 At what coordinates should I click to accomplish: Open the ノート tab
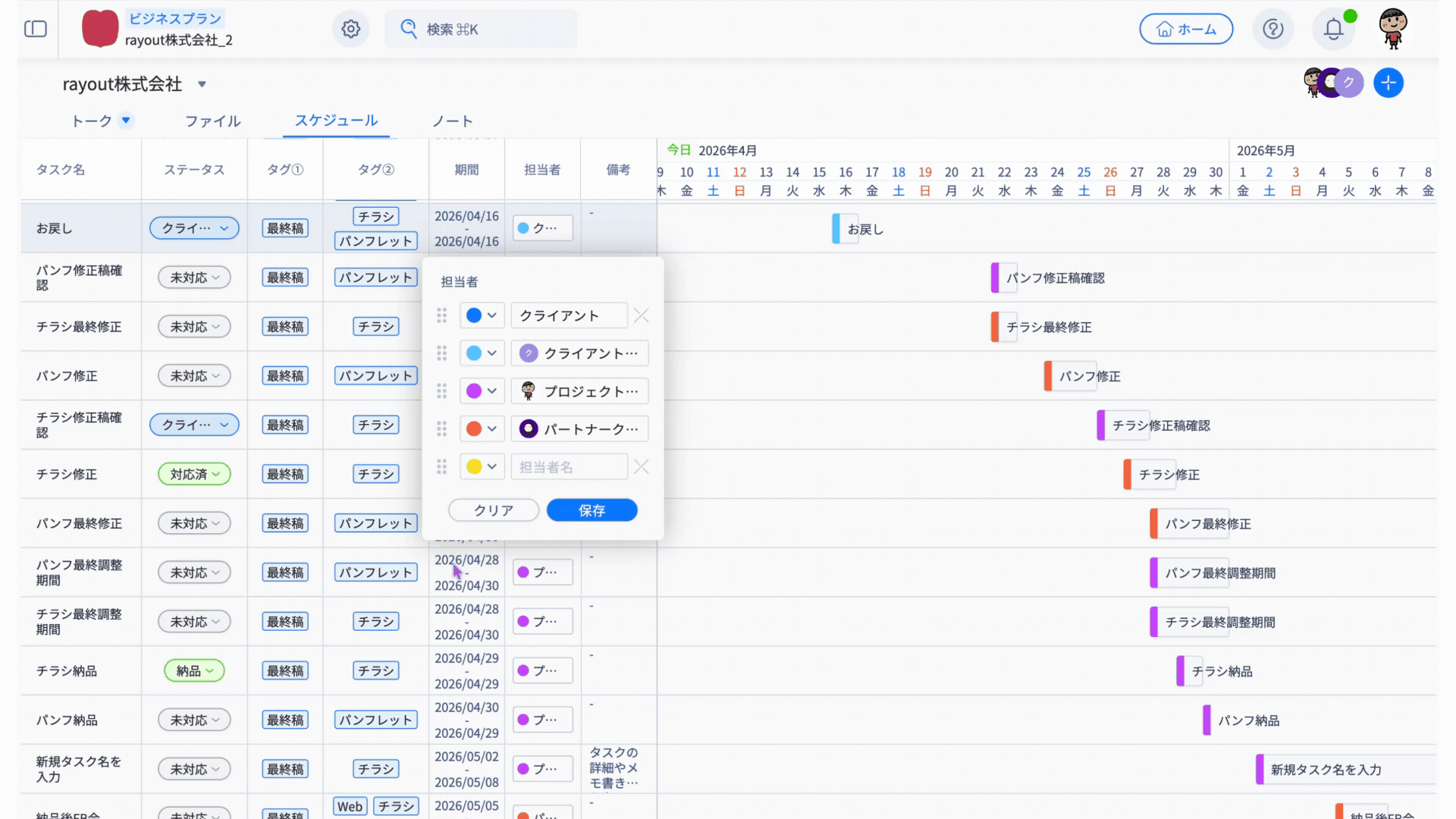point(452,121)
